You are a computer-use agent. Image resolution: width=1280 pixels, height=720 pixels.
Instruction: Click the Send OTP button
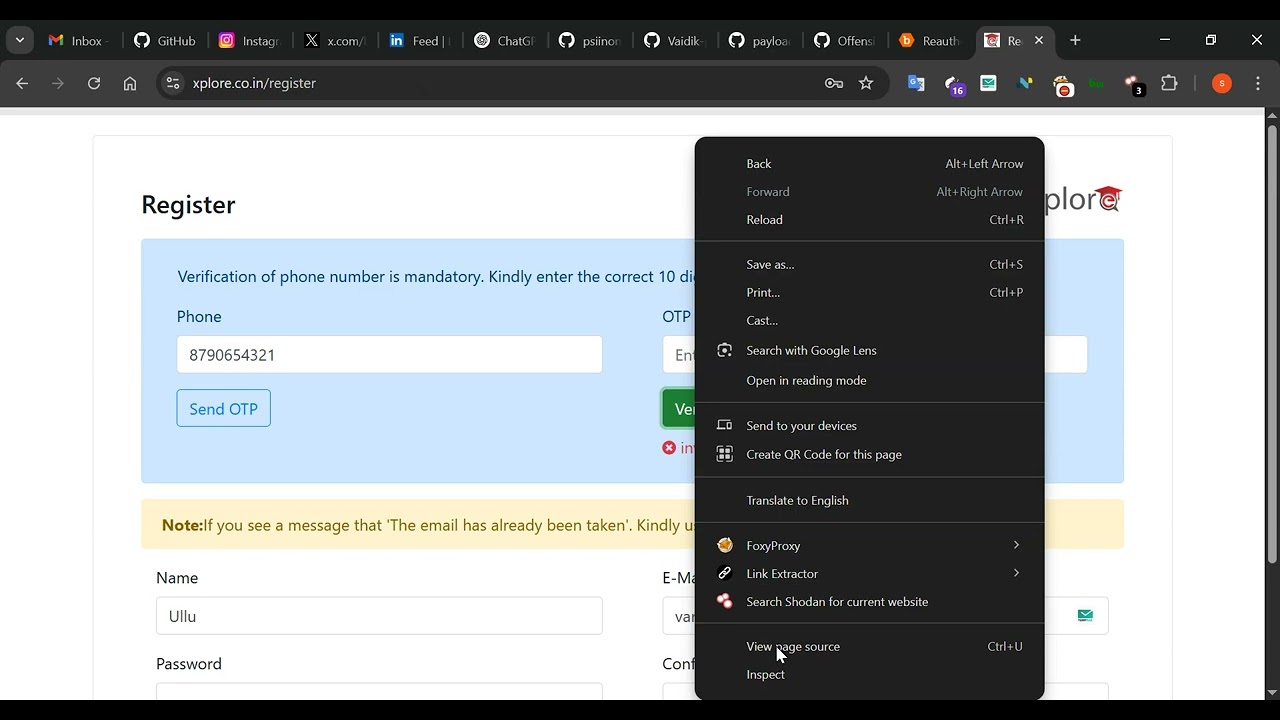click(x=224, y=408)
